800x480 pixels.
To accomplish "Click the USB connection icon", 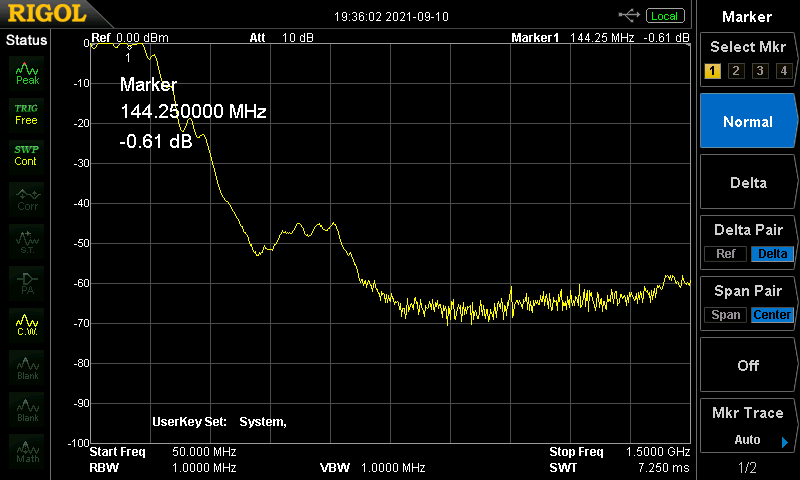I will pos(630,15).
